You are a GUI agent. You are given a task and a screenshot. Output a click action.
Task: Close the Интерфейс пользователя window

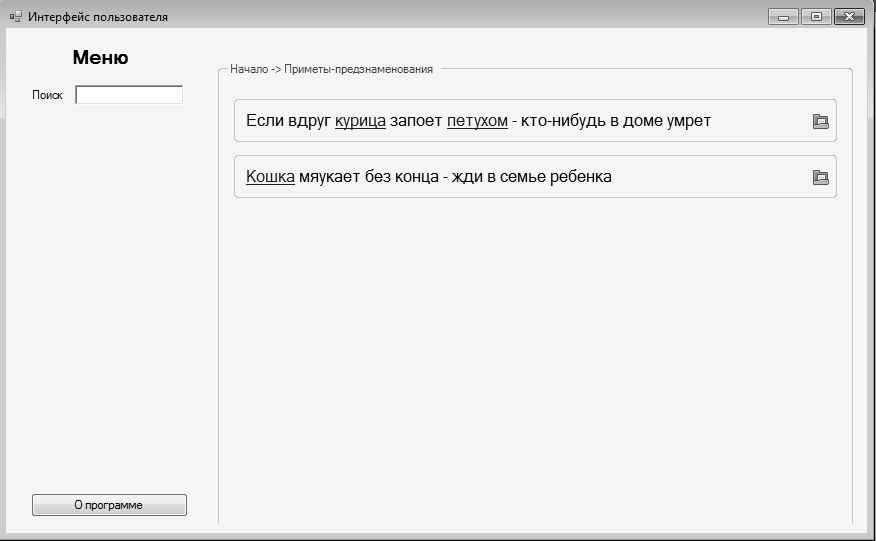849,17
